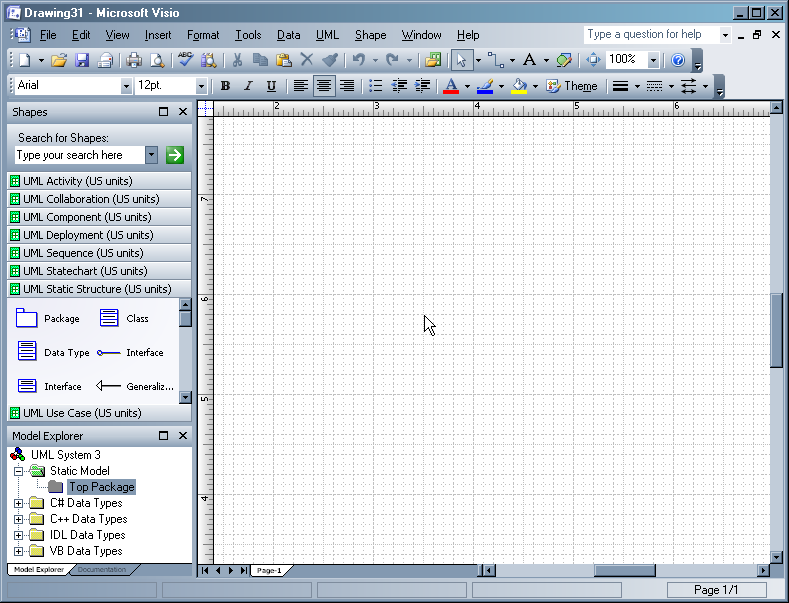Click the green search arrow for shapes

175,155
